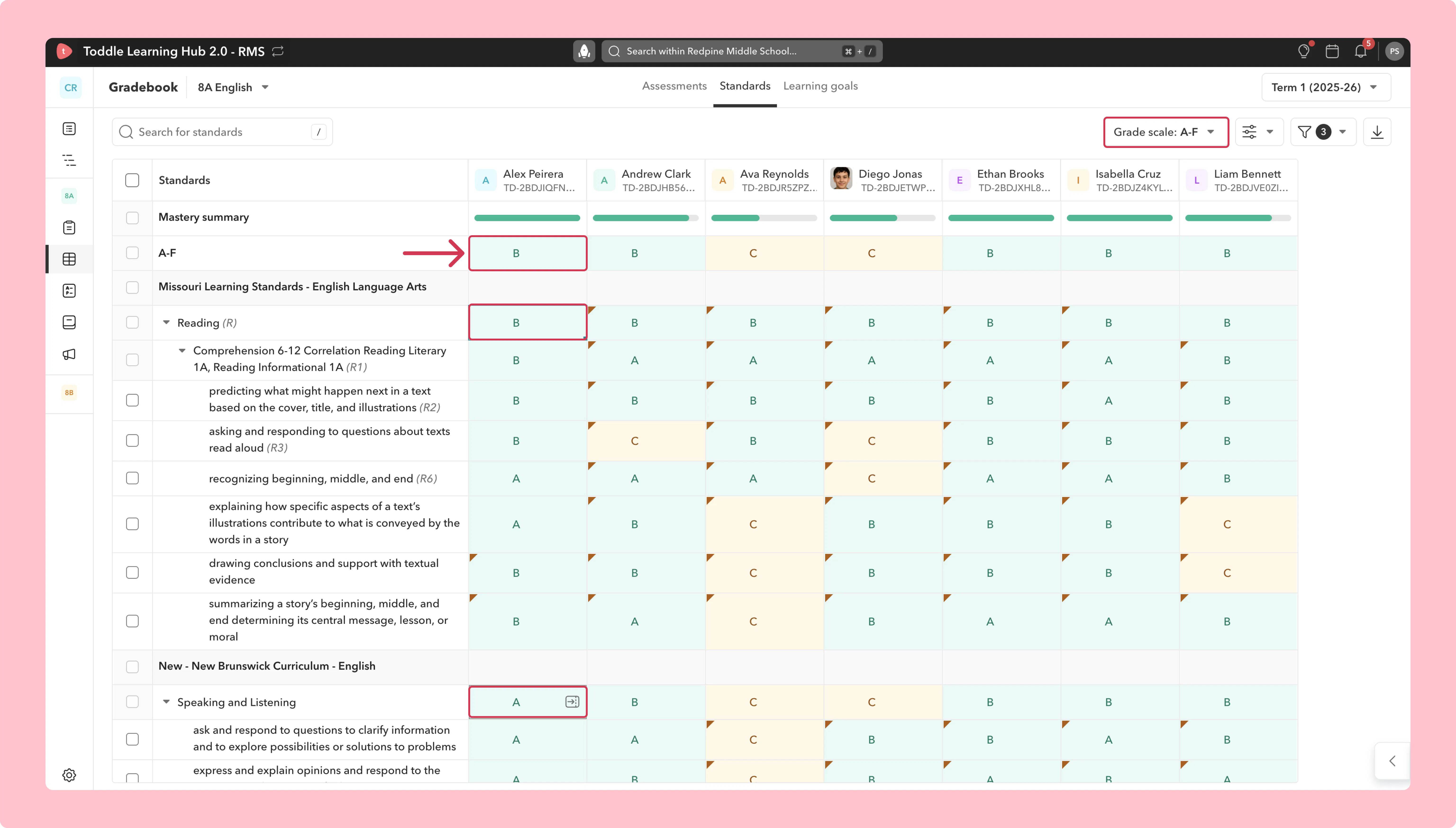1456x828 pixels.
Task: Open the lightbulb tips icon
Action: (1304, 51)
